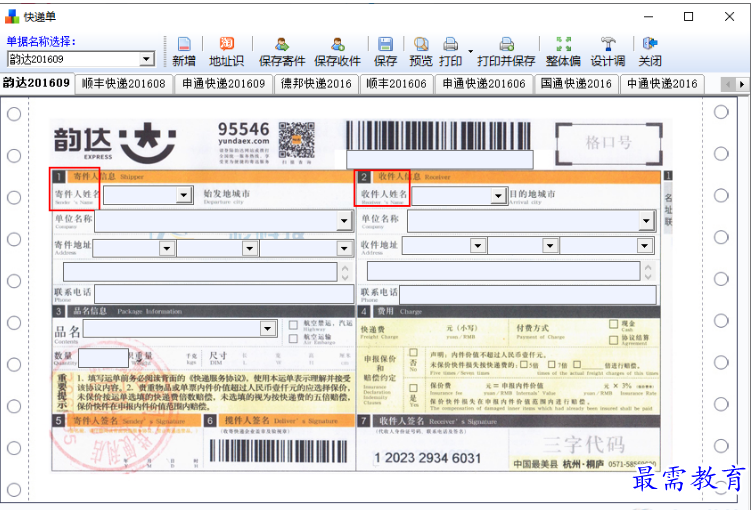The width and height of the screenshot is (754, 510).
Task: Check 航空禁运、汽运 checkbox
Action: pyautogui.click(x=293, y=325)
